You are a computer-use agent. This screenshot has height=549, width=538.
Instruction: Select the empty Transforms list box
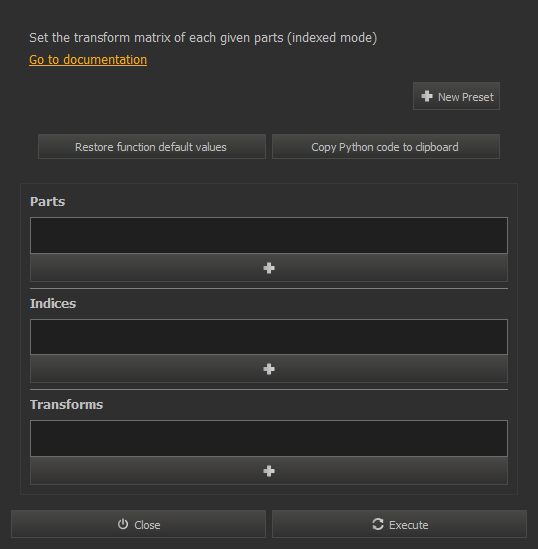[269, 438]
